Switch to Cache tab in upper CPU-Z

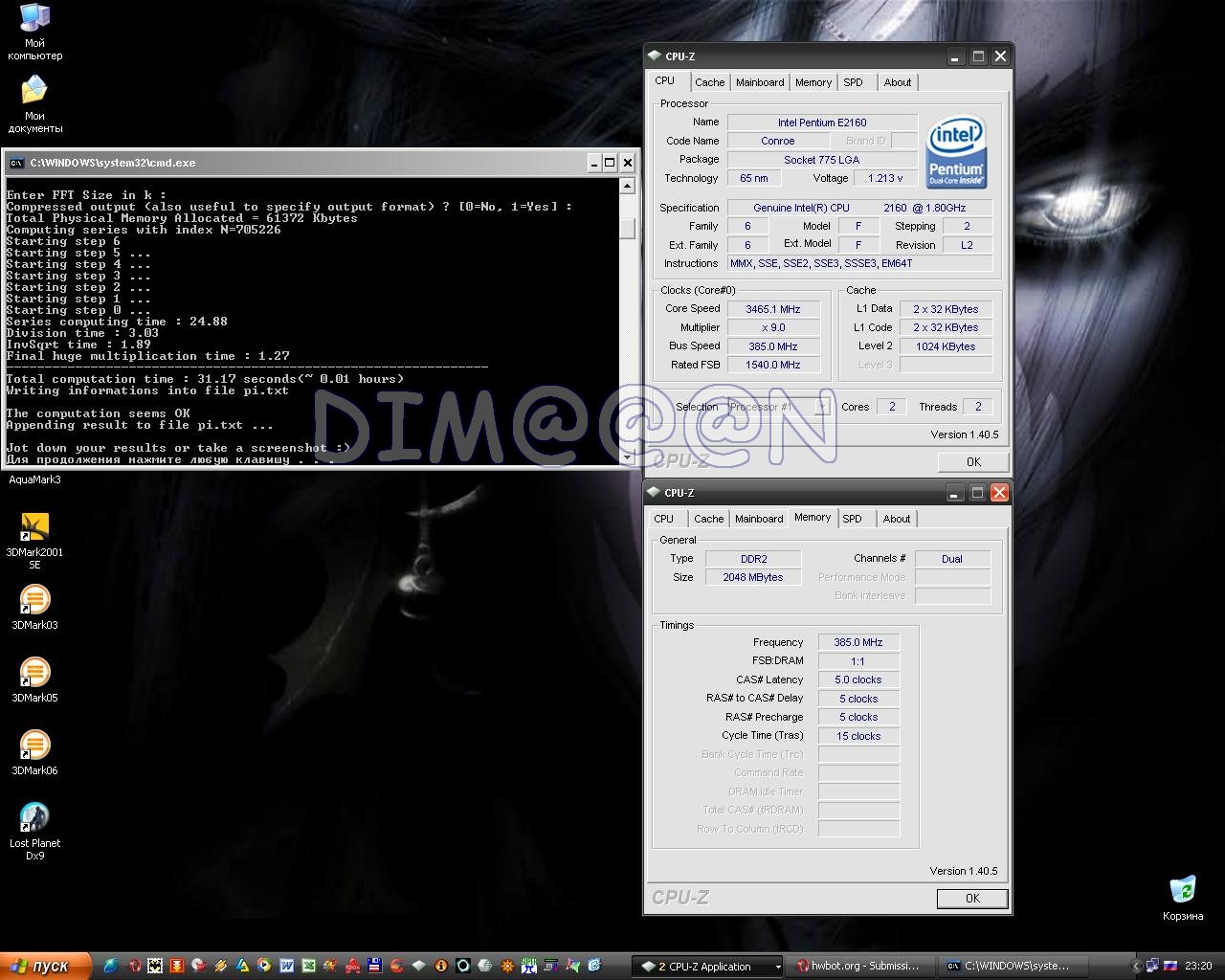pos(710,82)
